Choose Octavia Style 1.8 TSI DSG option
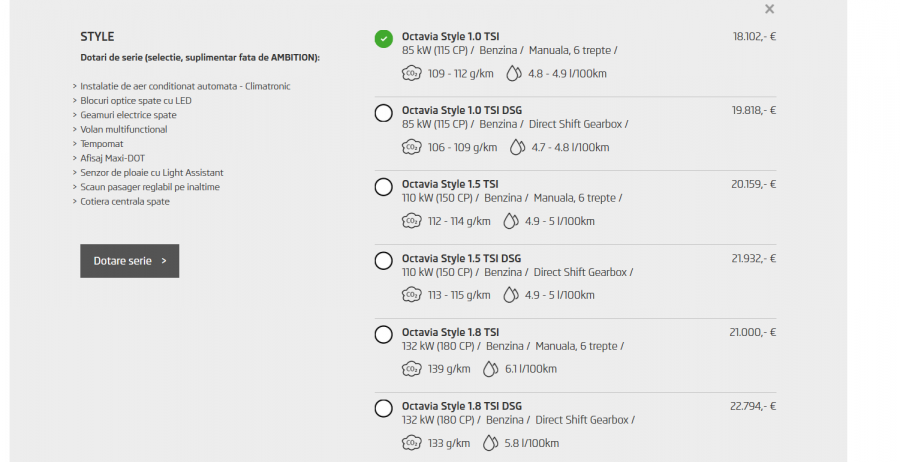Image resolution: width=900 pixels, height=462 pixels. tap(383, 408)
